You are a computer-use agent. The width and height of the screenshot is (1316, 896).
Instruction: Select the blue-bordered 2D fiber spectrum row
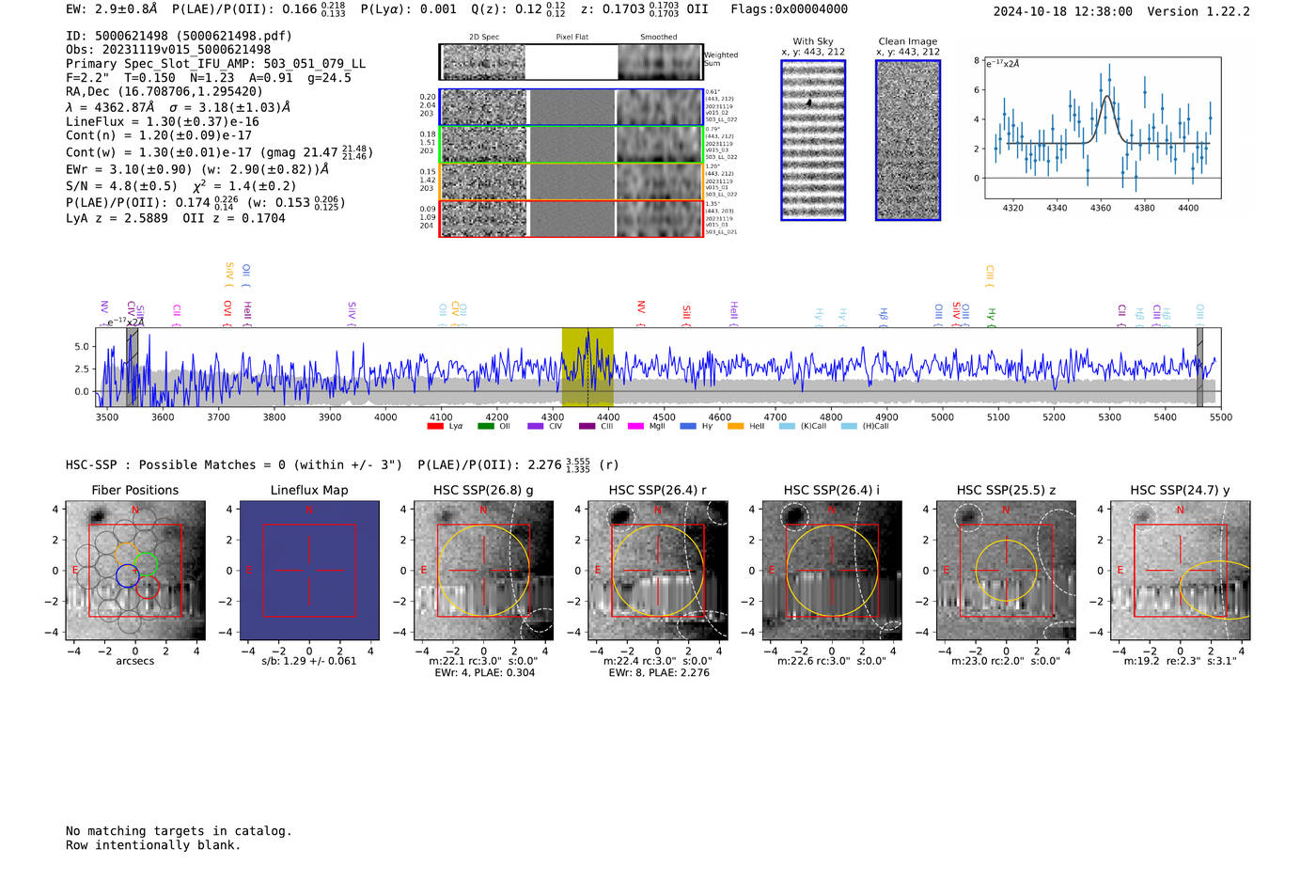[x=571, y=107]
